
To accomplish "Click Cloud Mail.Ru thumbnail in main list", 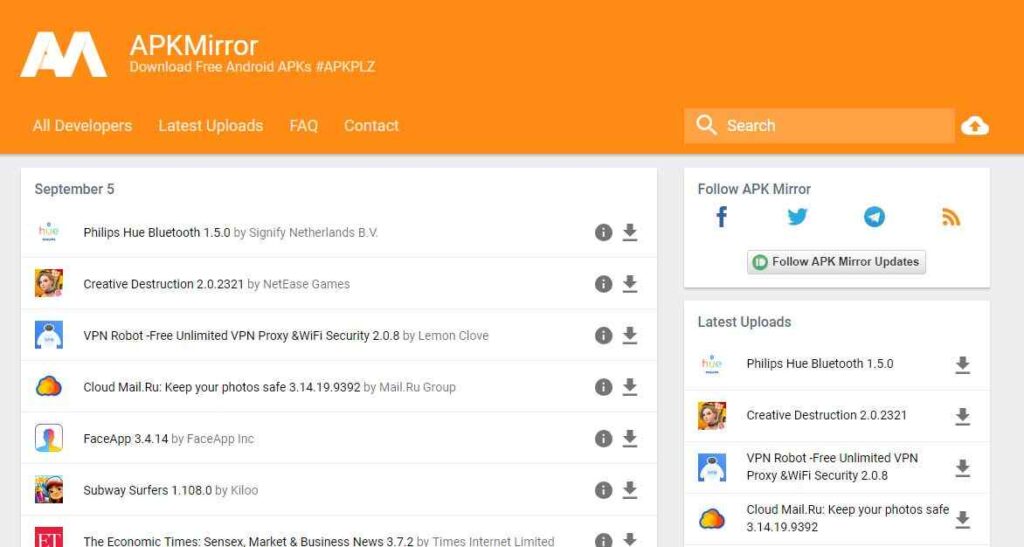I will (x=49, y=386).
